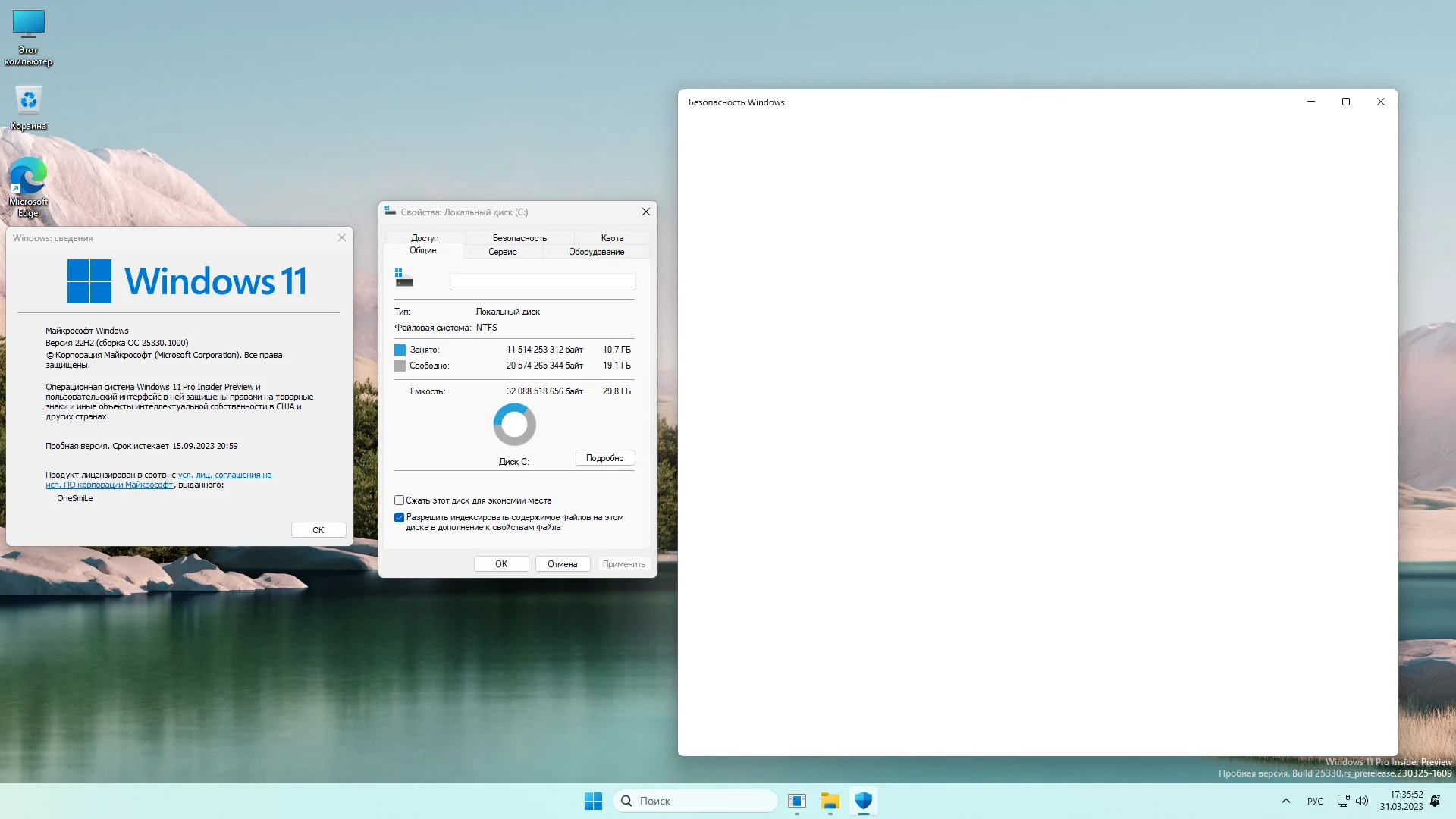1456x819 pixels.
Task: Click the Details button under Disk C
Action: pyautogui.click(x=604, y=458)
